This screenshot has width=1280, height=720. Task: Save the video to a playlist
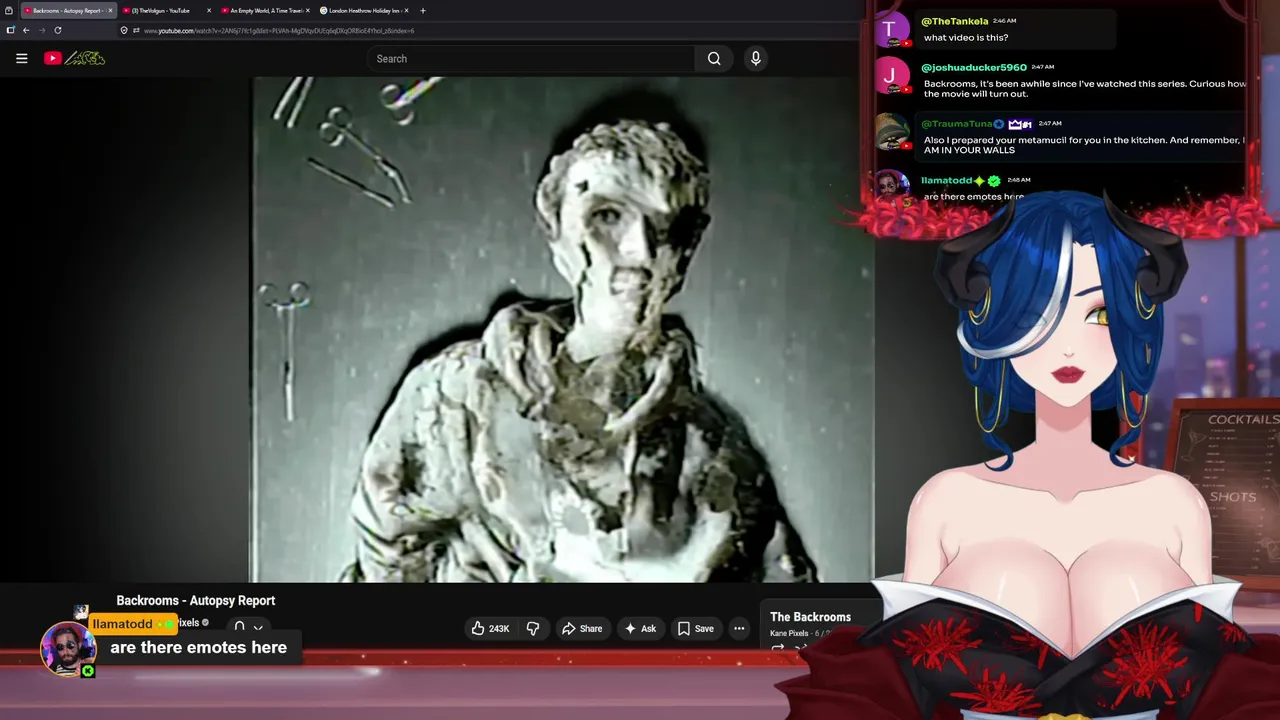coord(695,628)
